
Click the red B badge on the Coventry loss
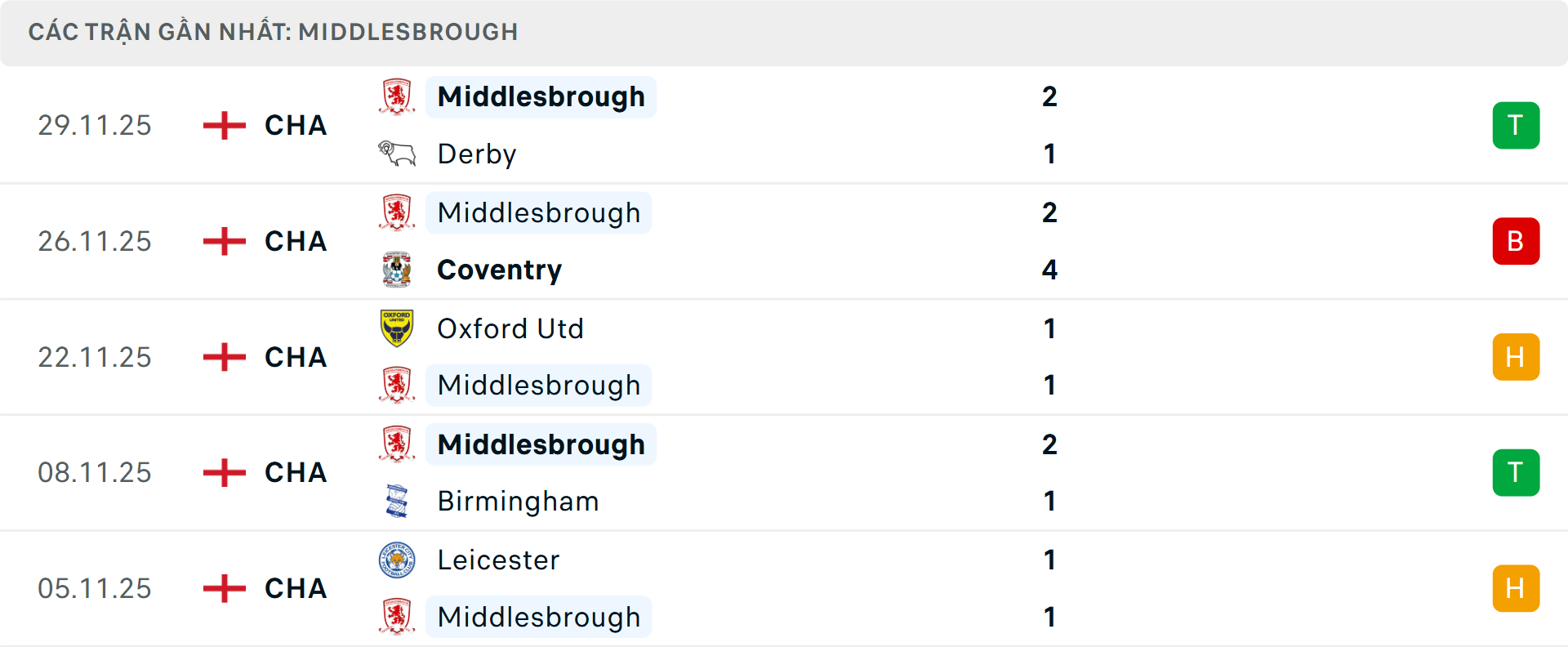[x=1516, y=241]
